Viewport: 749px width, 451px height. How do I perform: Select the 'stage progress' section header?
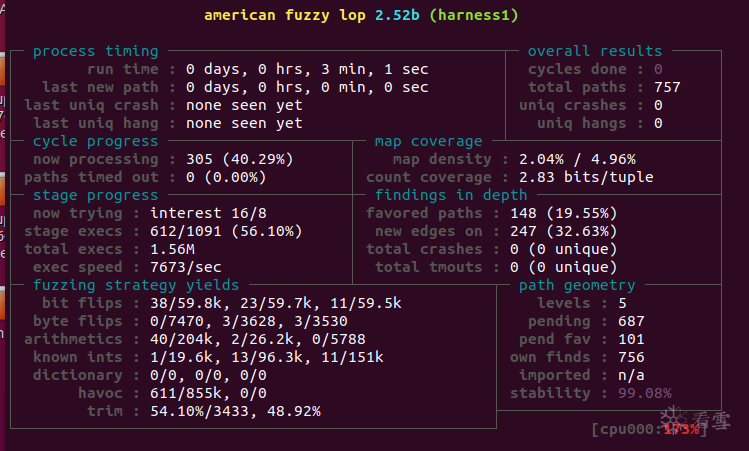pyautogui.click(x=96, y=195)
